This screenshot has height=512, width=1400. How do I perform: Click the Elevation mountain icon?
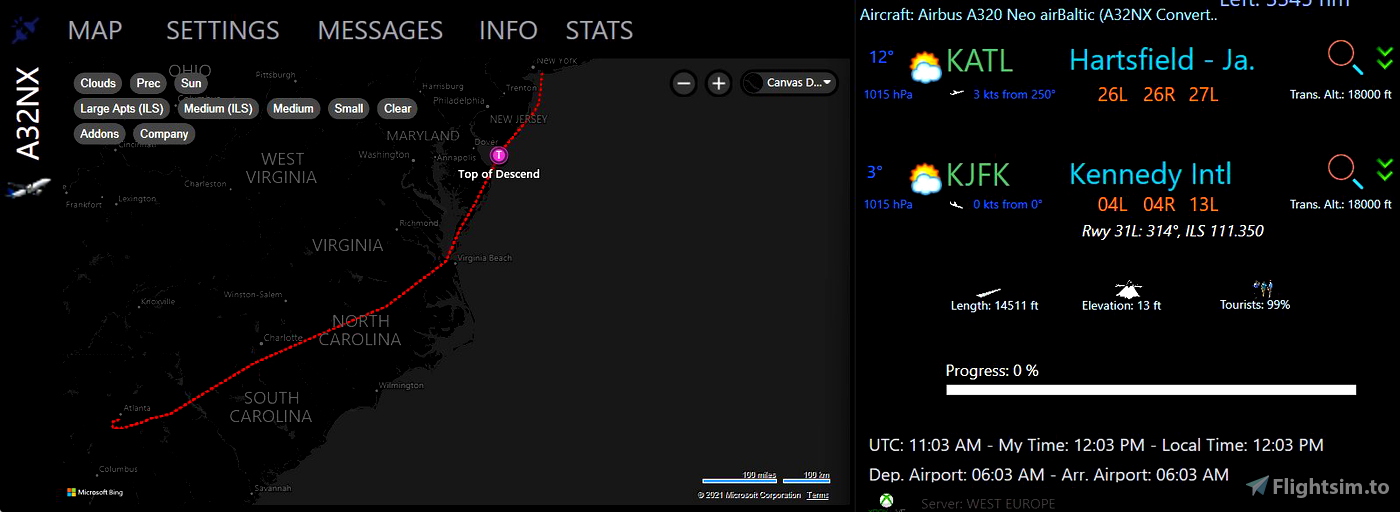(1128, 290)
